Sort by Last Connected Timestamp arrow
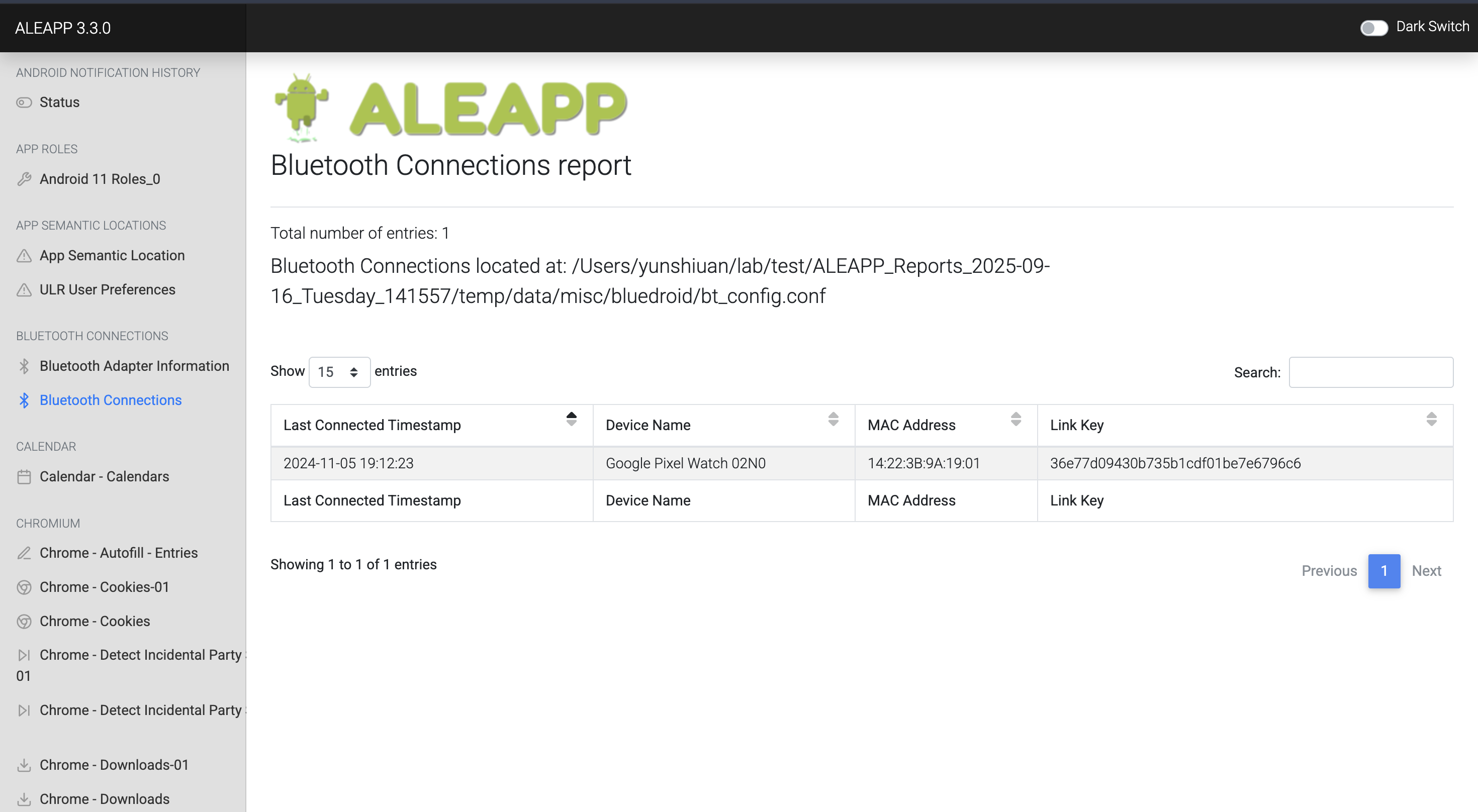Image resolution: width=1478 pixels, height=812 pixels. [x=571, y=419]
